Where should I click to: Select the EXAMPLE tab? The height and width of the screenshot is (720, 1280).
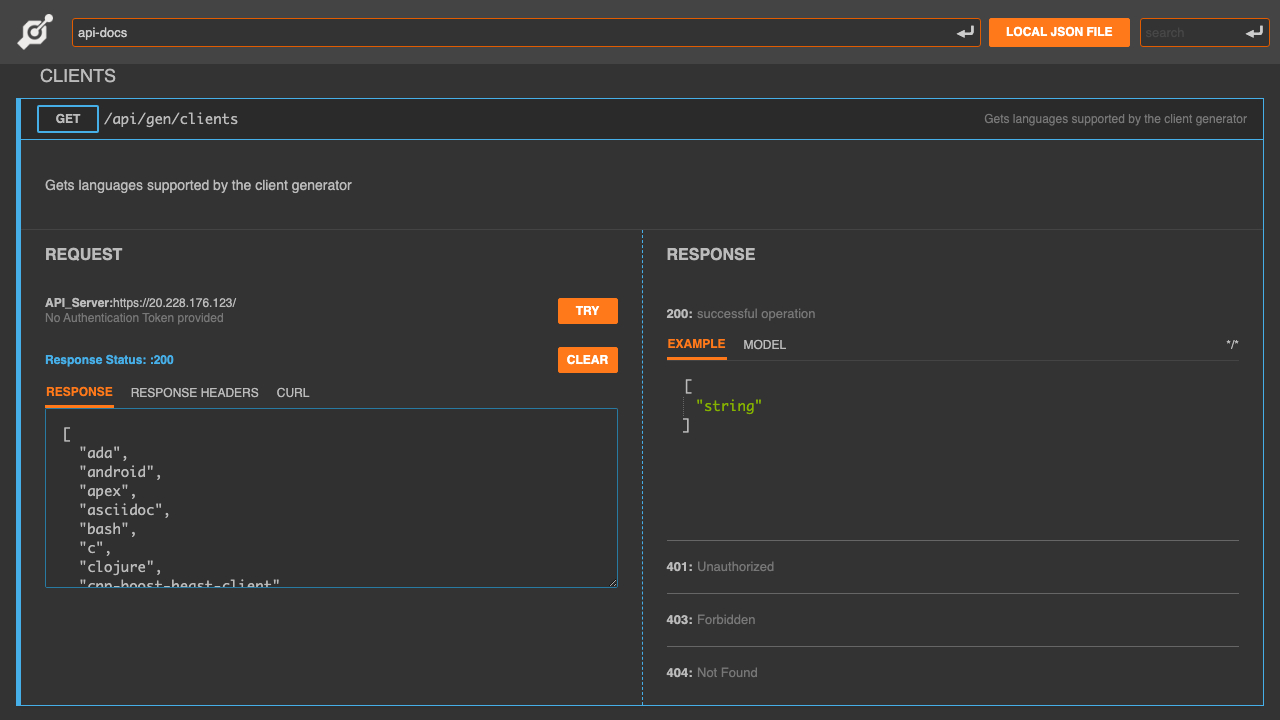click(696, 344)
